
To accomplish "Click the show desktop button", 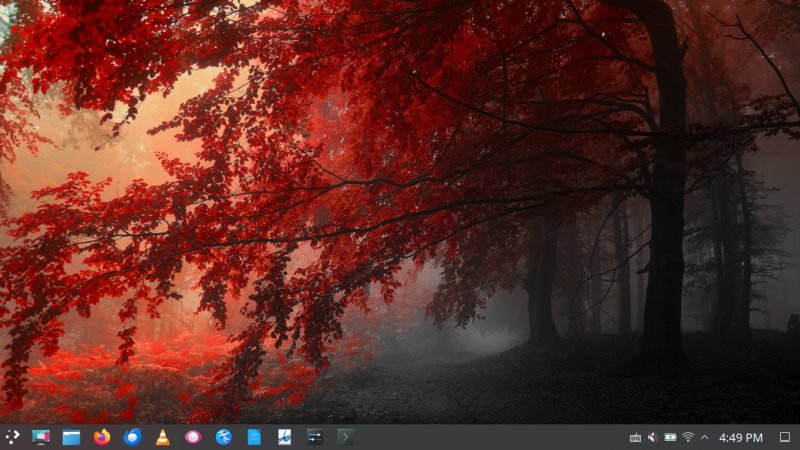I will 785,437.
